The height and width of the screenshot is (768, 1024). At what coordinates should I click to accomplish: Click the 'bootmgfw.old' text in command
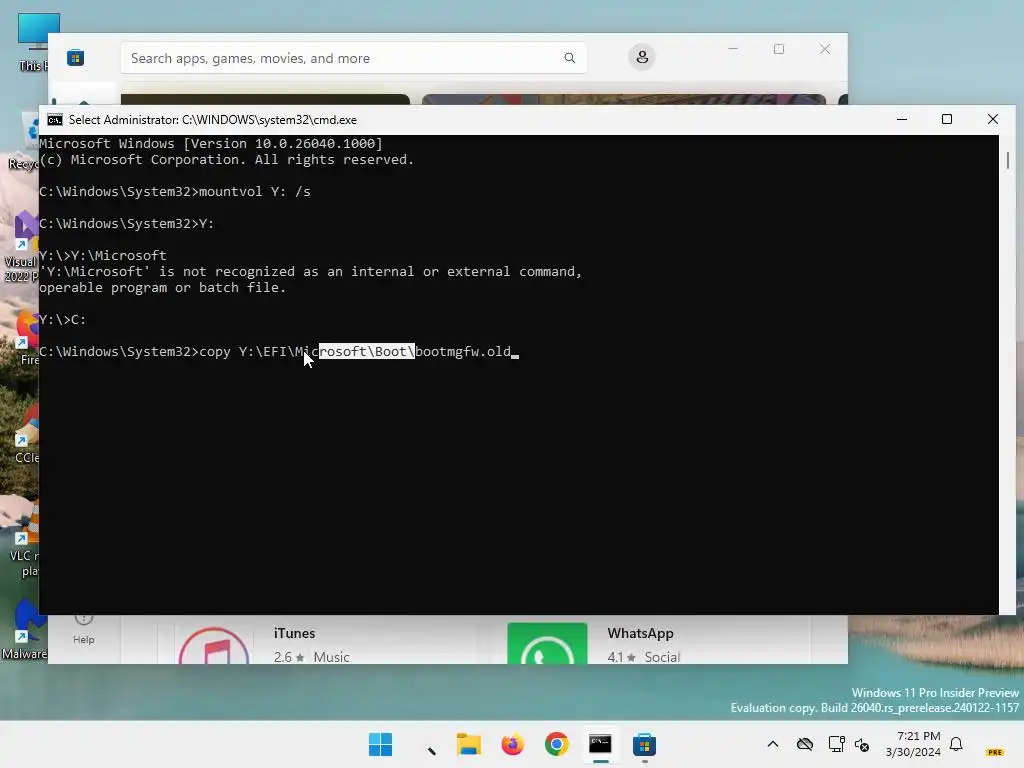[463, 351]
